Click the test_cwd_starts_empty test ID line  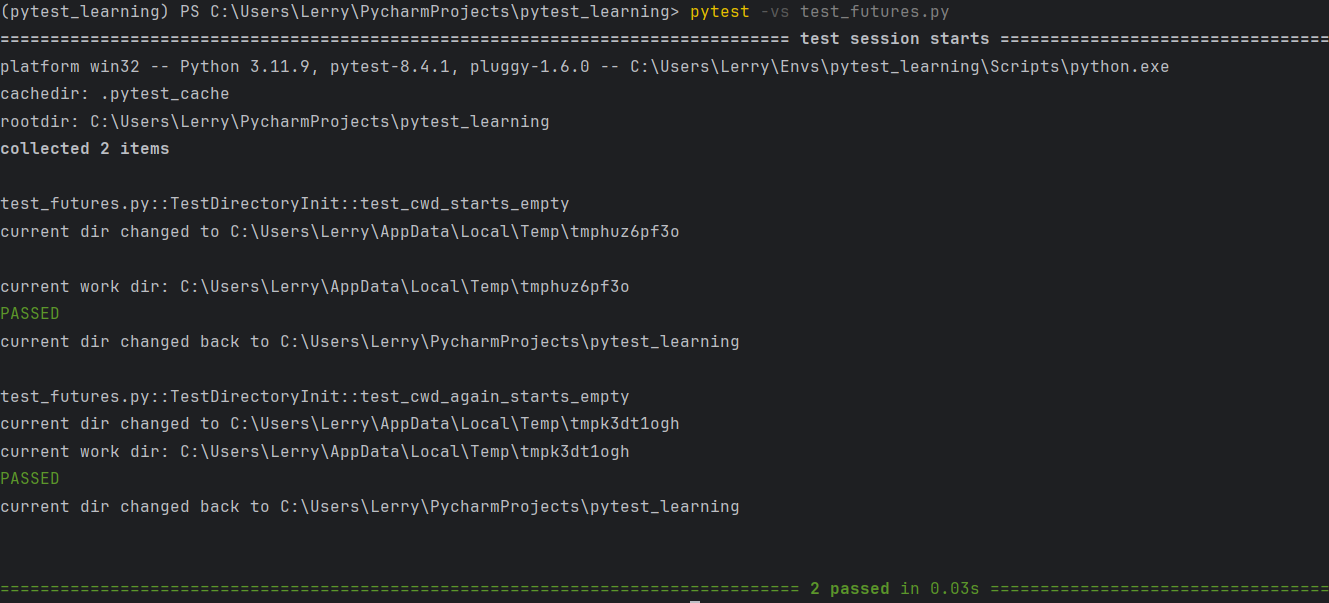point(284,204)
